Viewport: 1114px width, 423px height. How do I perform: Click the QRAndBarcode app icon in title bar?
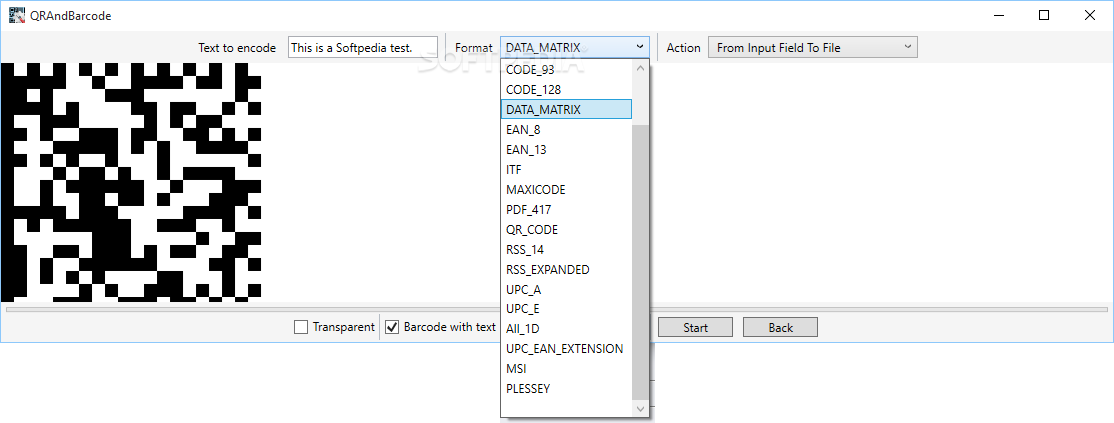(16, 15)
